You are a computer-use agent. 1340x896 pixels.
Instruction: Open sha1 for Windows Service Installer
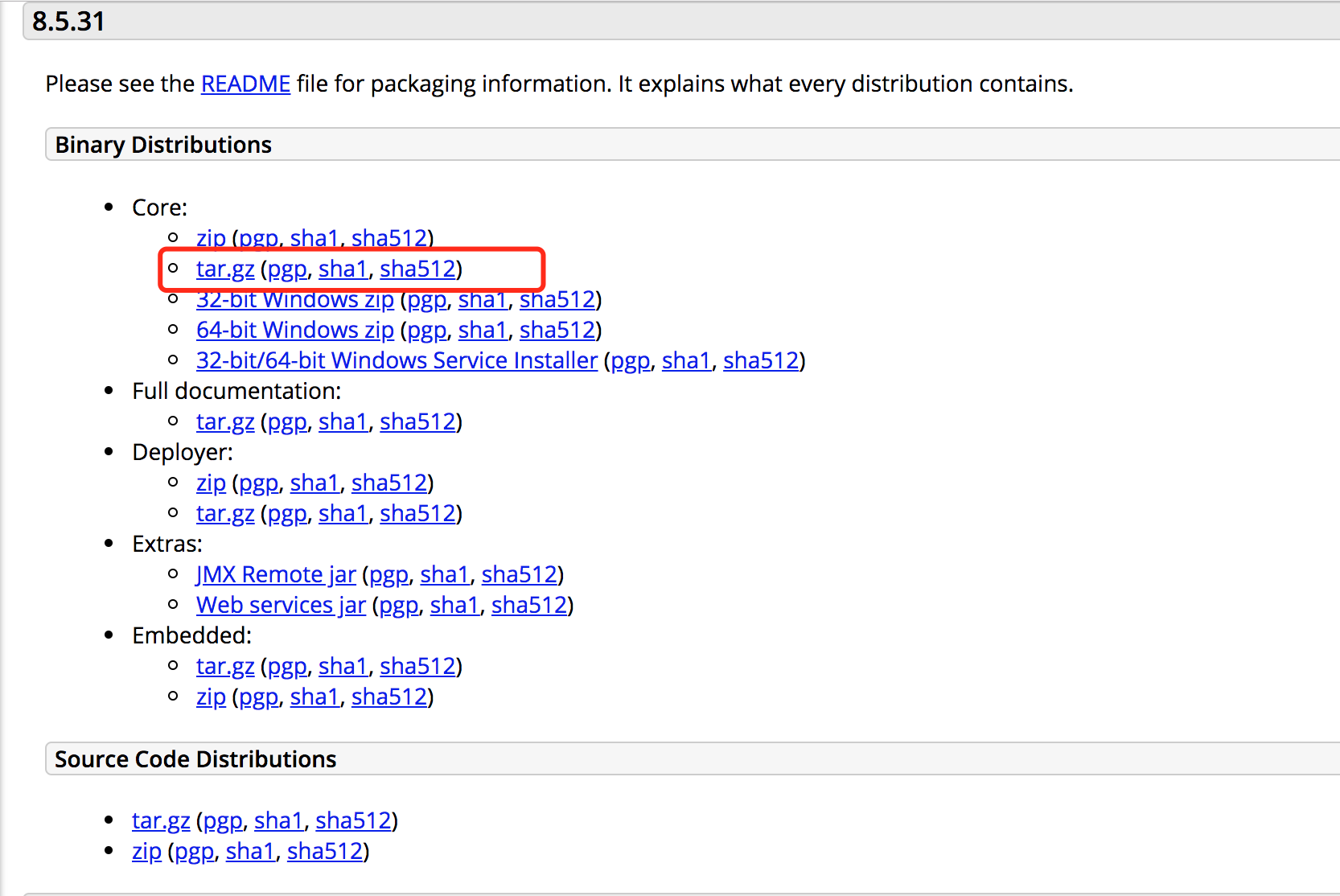tap(686, 360)
